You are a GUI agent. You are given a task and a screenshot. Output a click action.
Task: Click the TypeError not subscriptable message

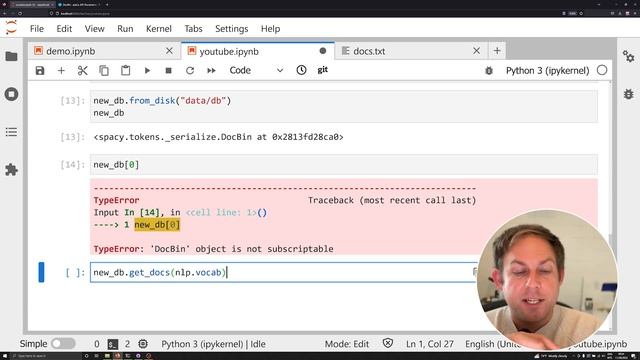[213, 249]
